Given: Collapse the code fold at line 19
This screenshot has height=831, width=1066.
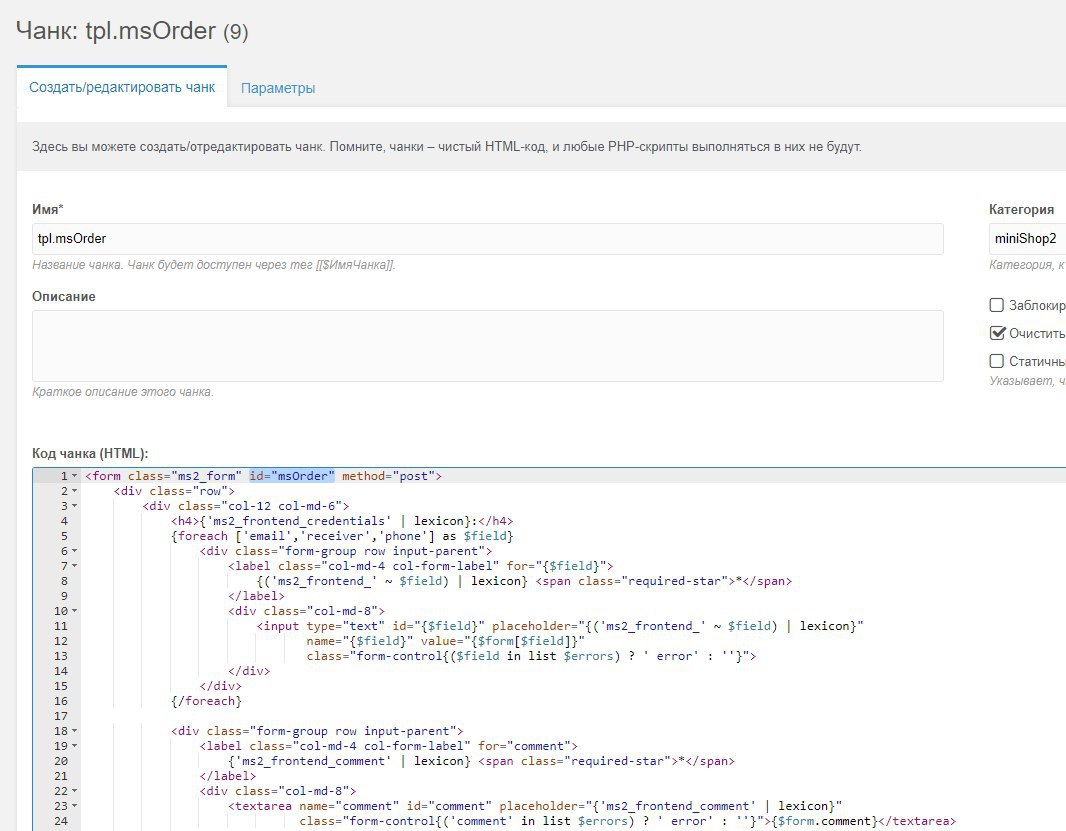Looking at the screenshot, I should pyautogui.click(x=75, y=746).
